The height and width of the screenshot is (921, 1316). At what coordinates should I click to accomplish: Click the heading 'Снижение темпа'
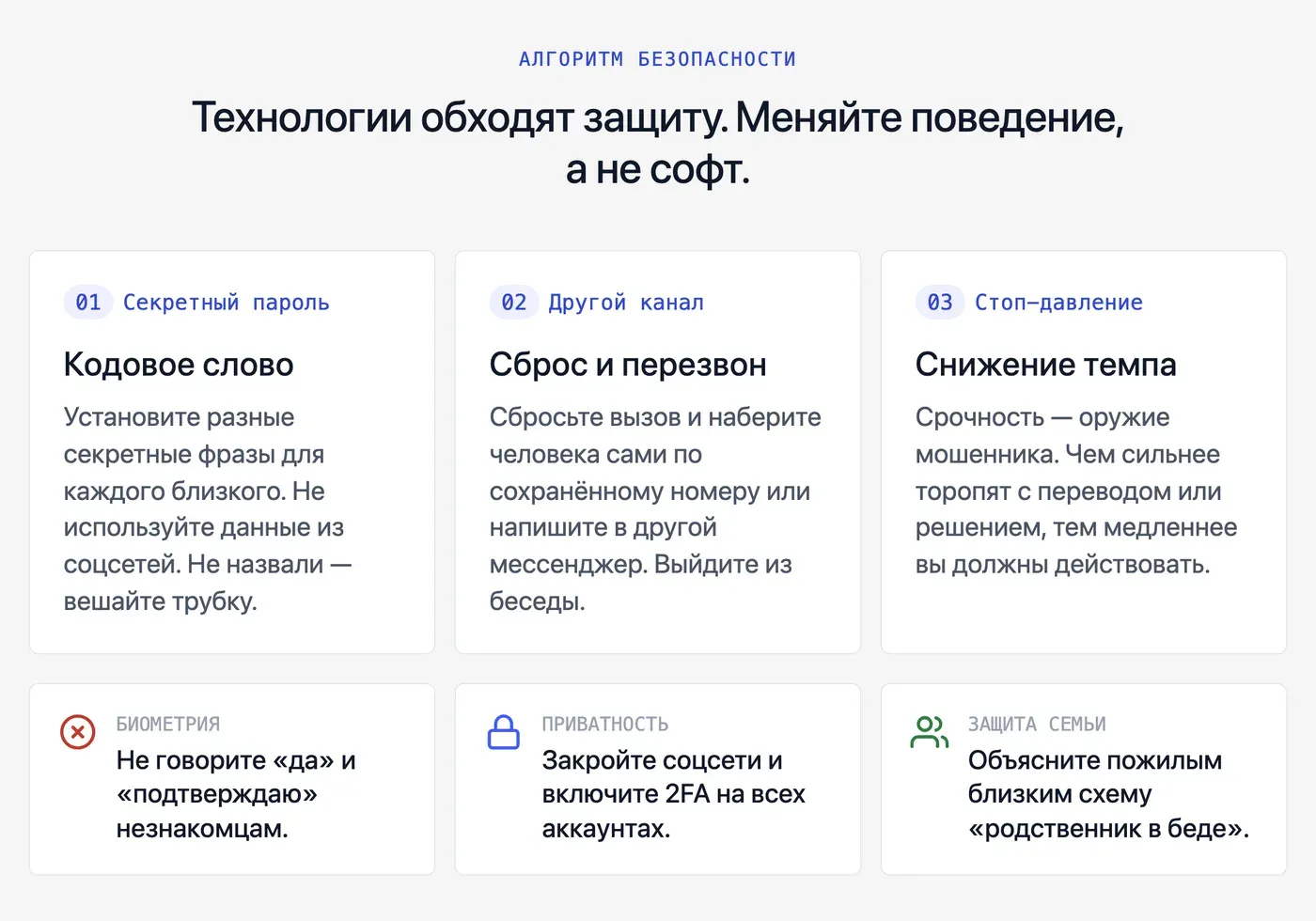click(1046, 365)
